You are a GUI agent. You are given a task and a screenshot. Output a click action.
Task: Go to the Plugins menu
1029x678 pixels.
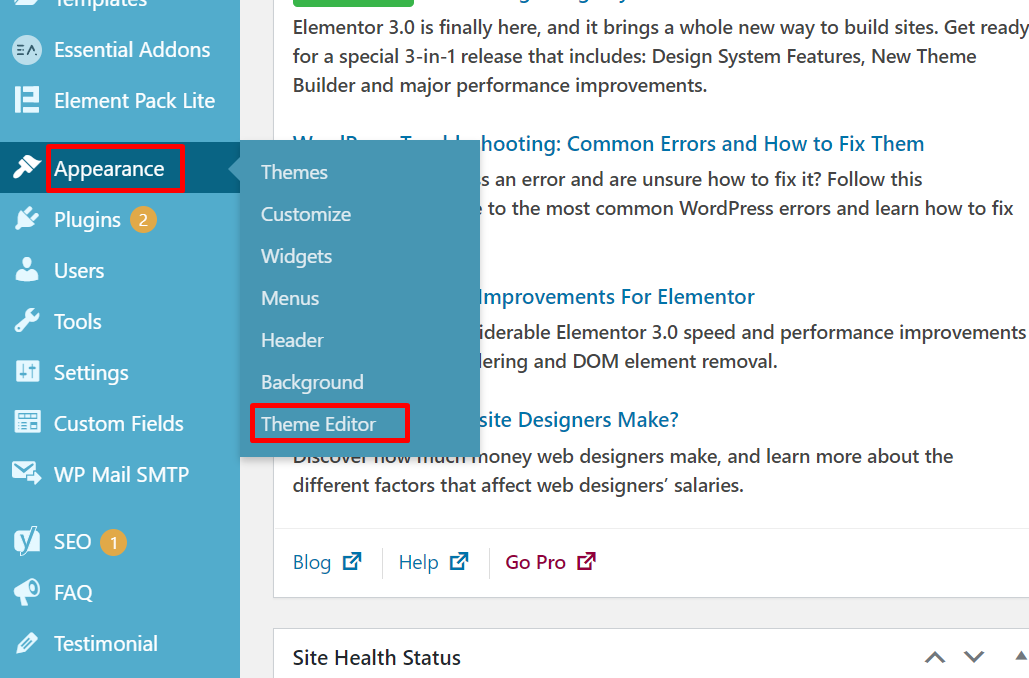[x=120, y=219]
